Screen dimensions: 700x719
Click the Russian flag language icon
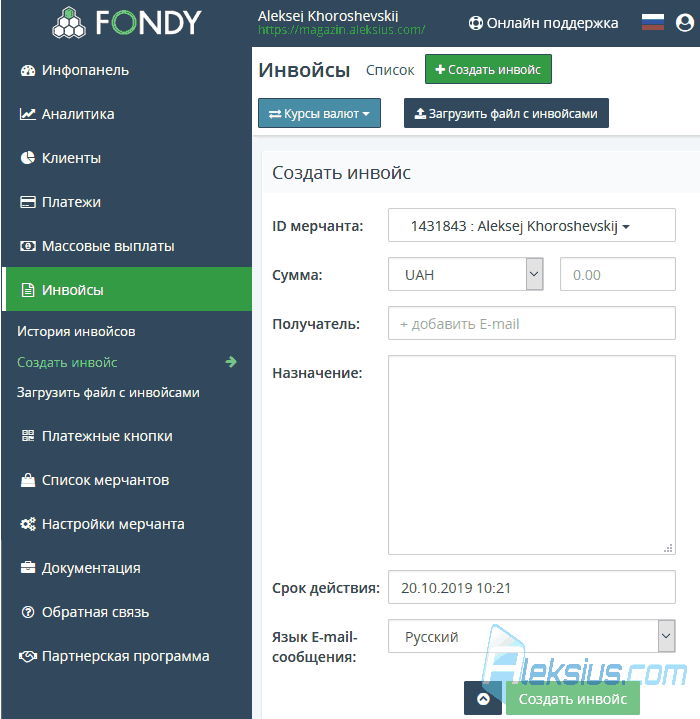pyautogui.click(x=653, y=22)
